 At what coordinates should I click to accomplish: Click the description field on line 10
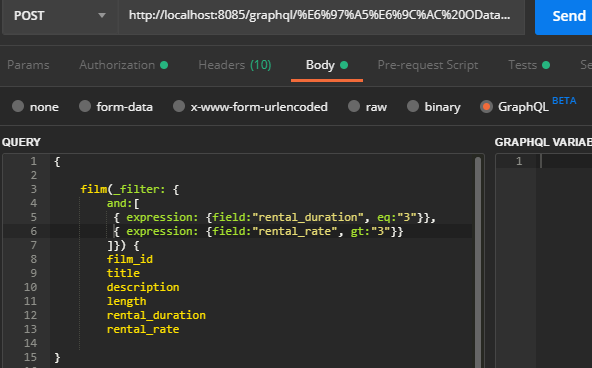[x=143, y=287]
